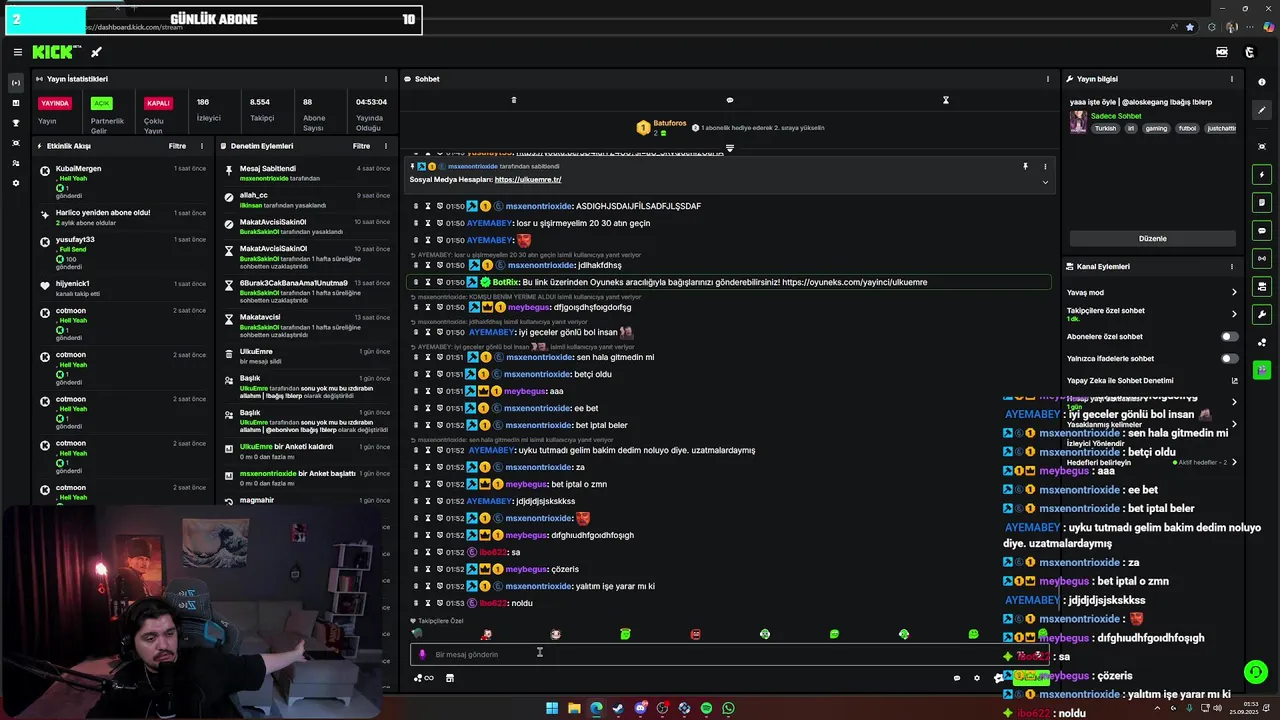1280x720 pixels.
Task: Click the channel points infinity icon below chat
Action: [x=424, y=678]
